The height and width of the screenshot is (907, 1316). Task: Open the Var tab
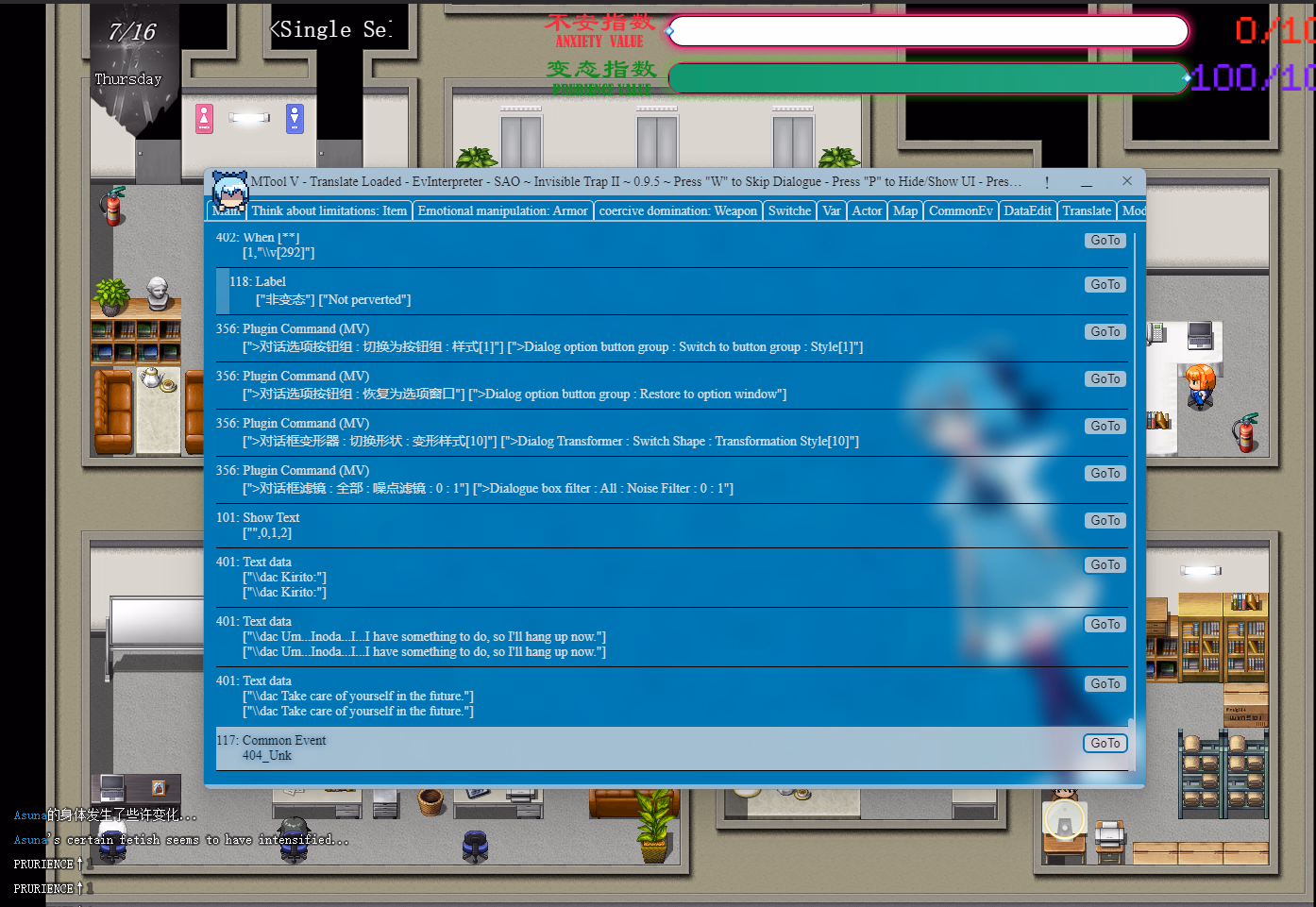(x=832, y=211)
